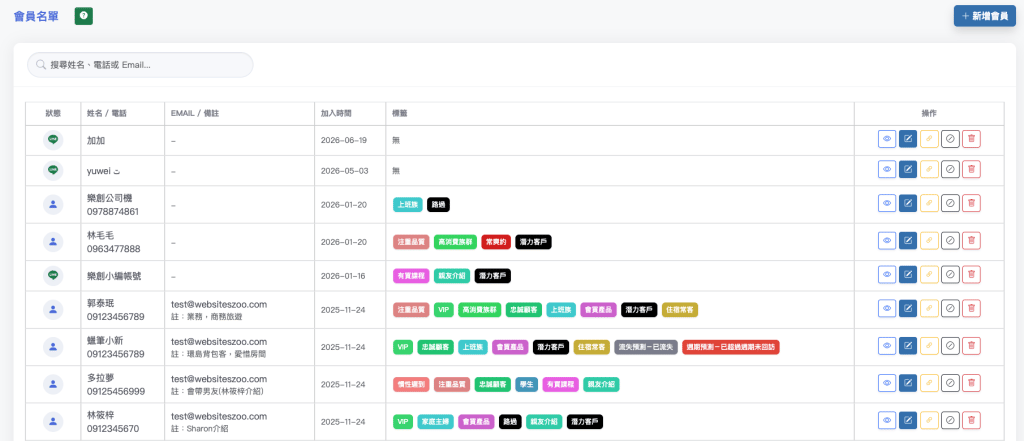1024x441 pixels.
Task: Select VIP tag on 郭泰珉 row
Action: tap(443, 309)
